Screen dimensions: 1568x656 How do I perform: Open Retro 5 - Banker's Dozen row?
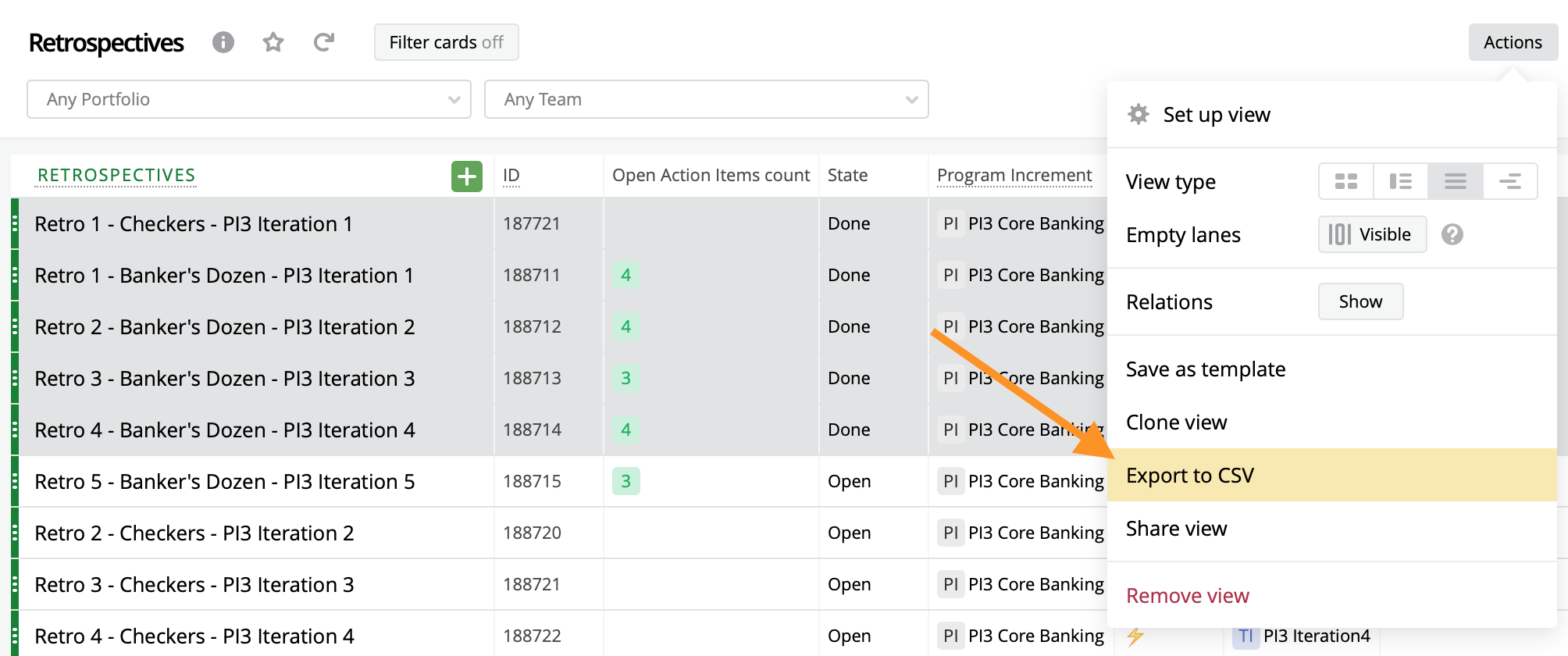[x=225, y=482]
